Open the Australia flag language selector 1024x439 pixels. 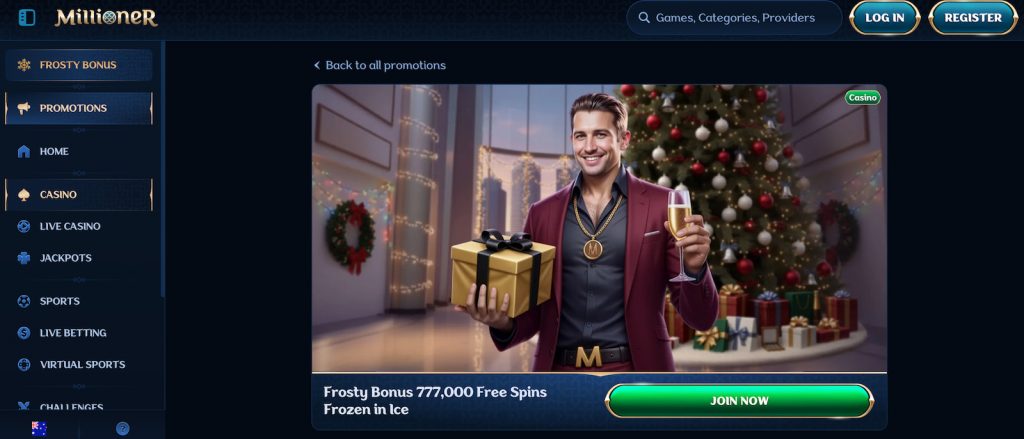(x=39, y=429)
